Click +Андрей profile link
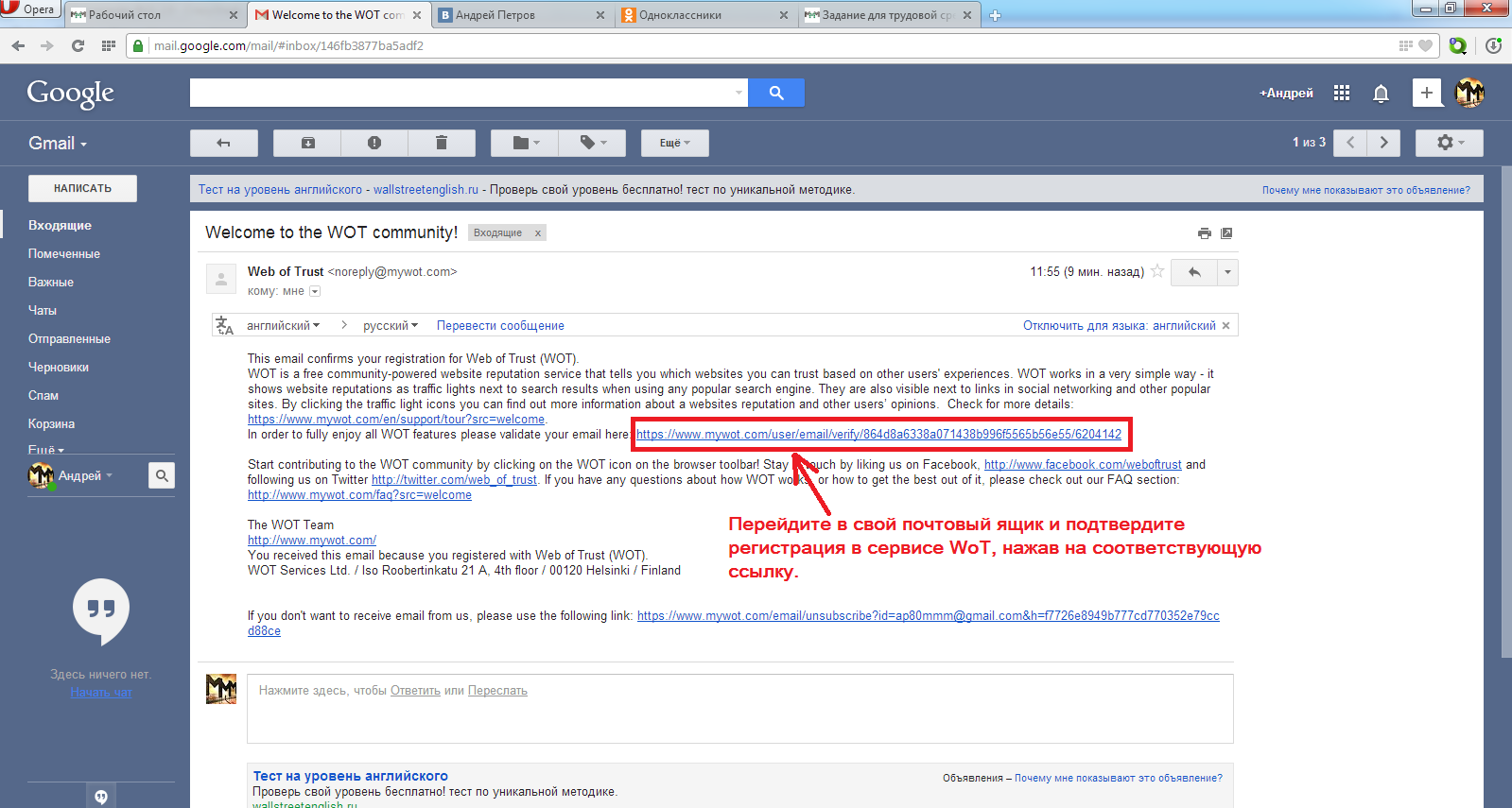This screenshot has height=808, width=1512. click(x=1286, y=93)
